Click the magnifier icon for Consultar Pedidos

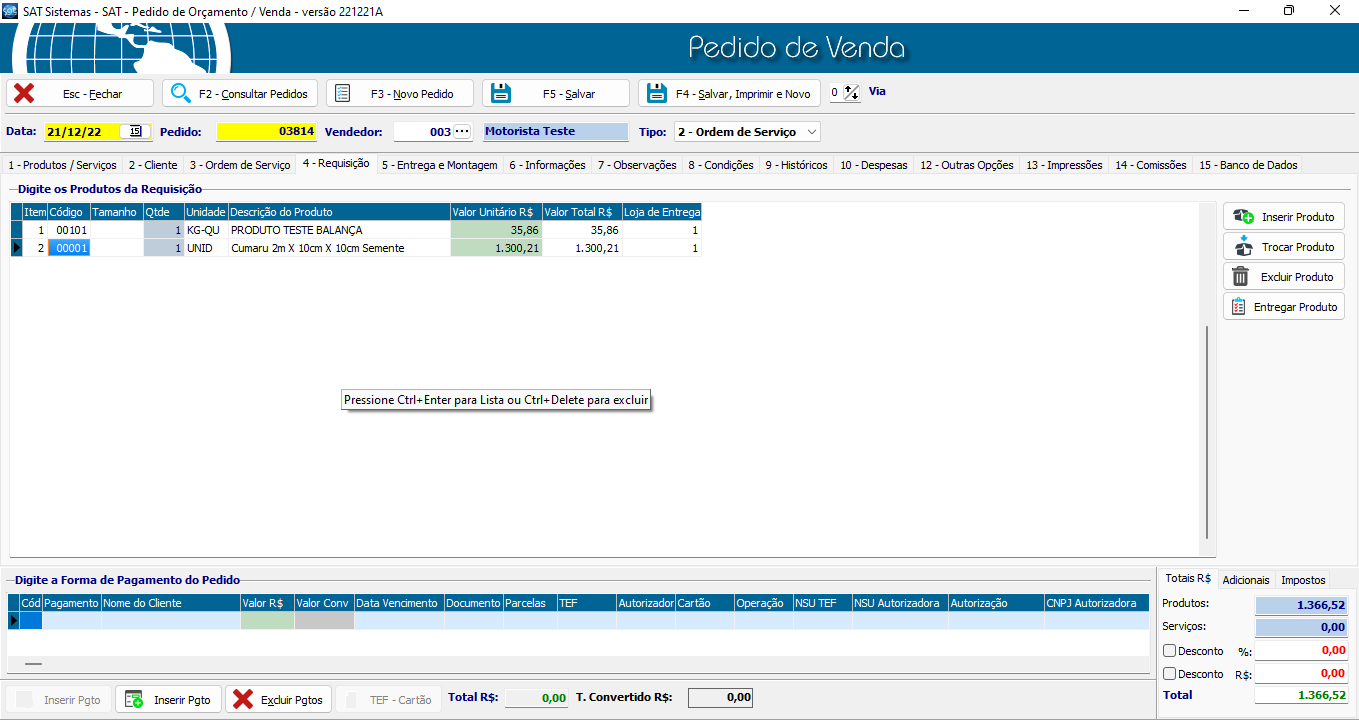point(181,93)
